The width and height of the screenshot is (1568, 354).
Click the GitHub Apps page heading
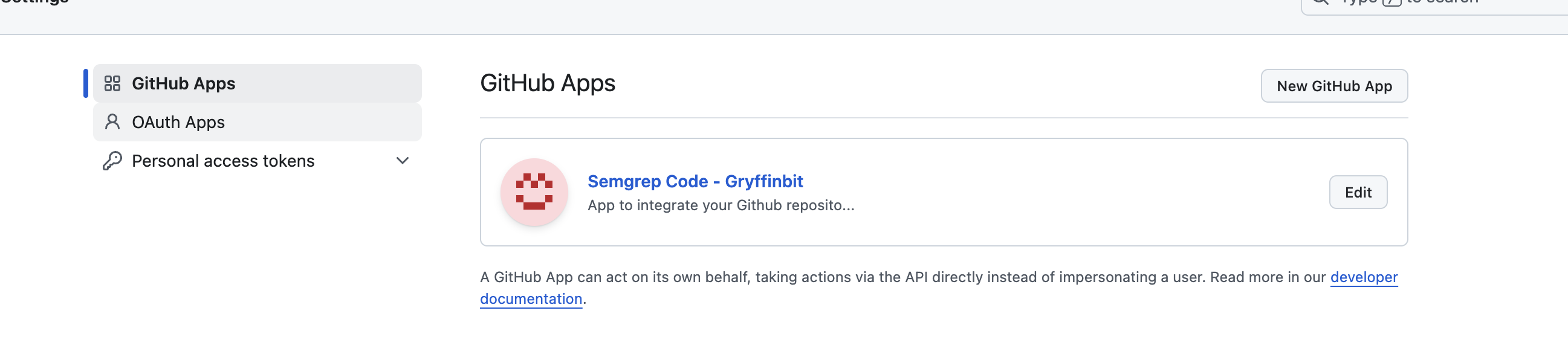pyautogui.click(x=547, y=83)
